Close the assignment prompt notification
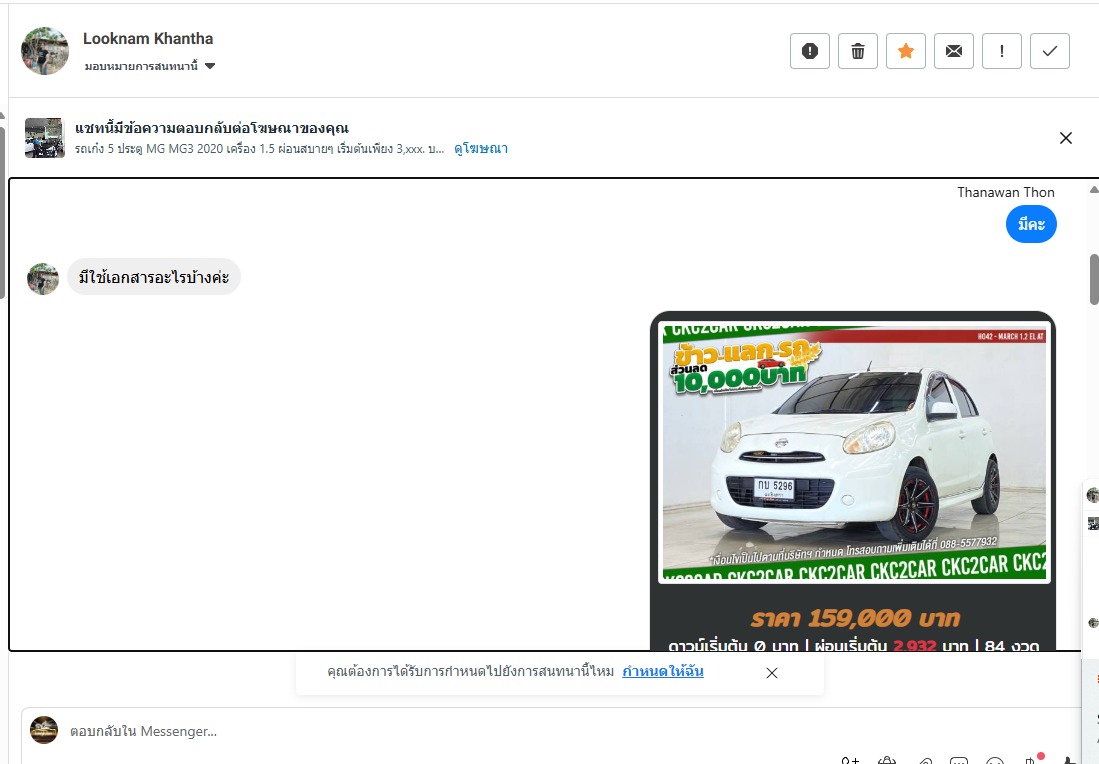This screenshot has width=1099, height=764. (x=772, y=673)
